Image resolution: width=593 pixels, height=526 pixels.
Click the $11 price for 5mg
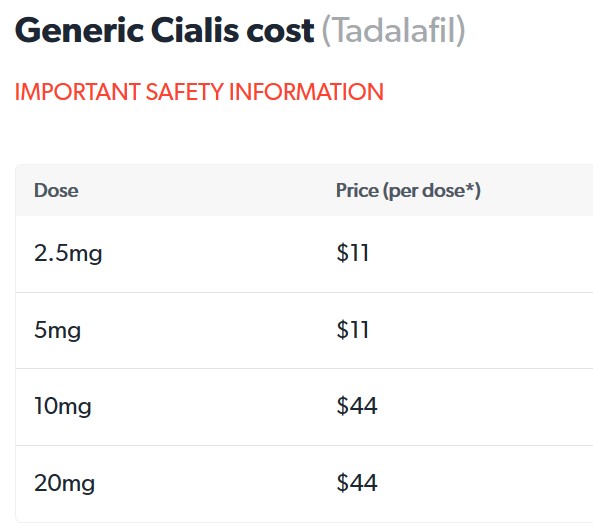pyautogui.click(x=352, y=329)
